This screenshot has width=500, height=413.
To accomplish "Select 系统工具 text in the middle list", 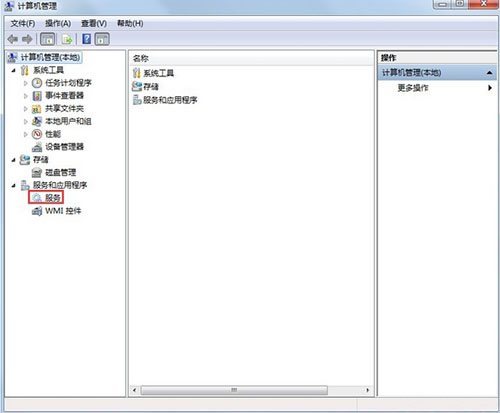I will tap(159, 73).
